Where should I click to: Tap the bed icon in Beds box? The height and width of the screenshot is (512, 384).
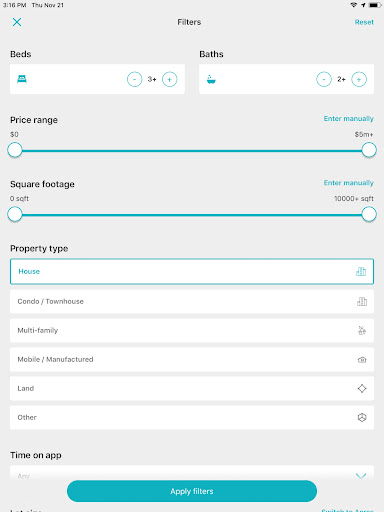(22, 79)
